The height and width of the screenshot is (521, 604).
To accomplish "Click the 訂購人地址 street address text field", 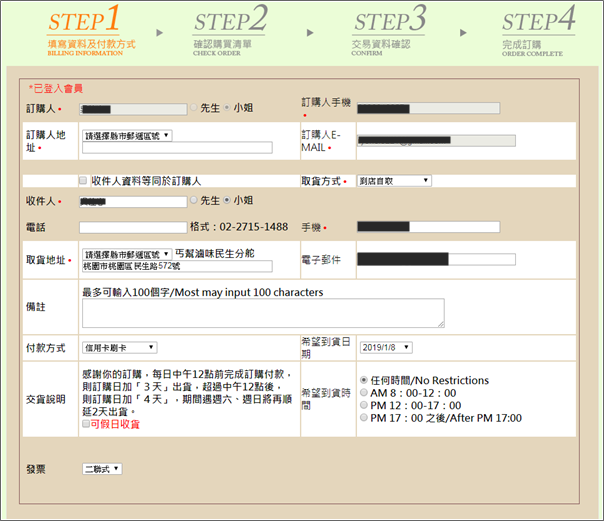I will coord(177,148).
